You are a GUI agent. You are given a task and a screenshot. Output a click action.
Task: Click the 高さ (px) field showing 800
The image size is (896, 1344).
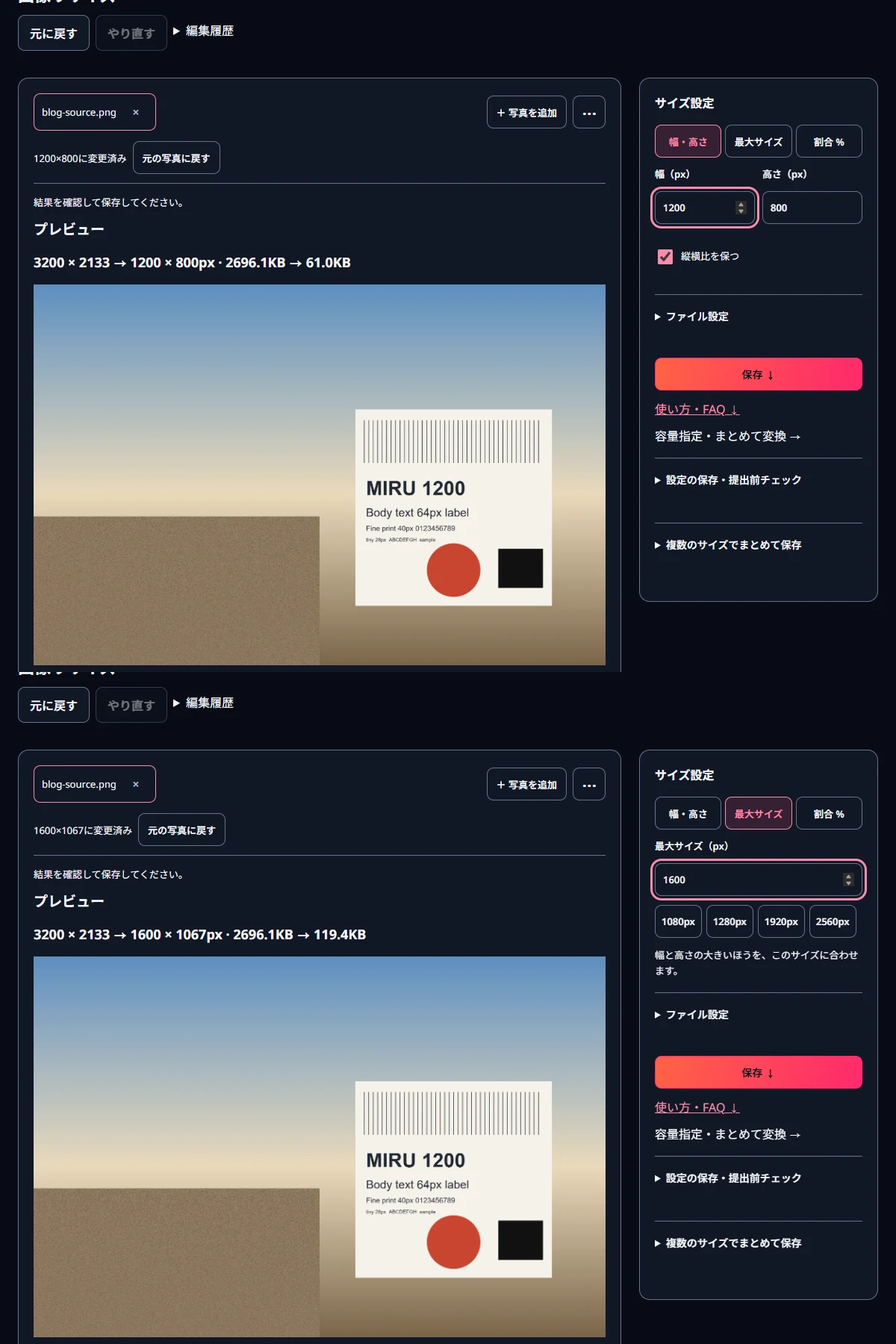pyautogui.click(x=812, y=208)
